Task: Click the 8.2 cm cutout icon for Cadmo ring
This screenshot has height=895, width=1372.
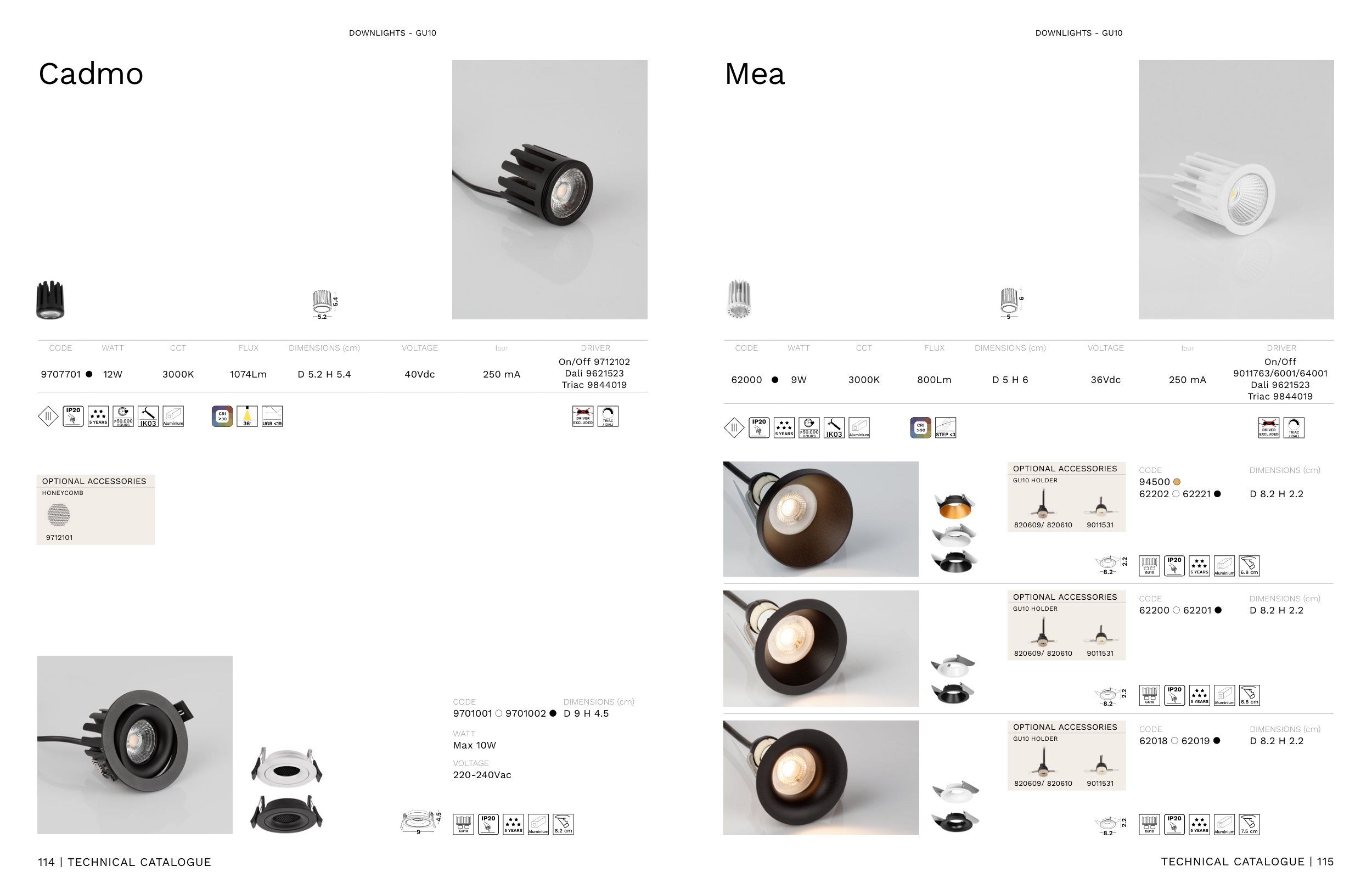Action: pos(563,824)
